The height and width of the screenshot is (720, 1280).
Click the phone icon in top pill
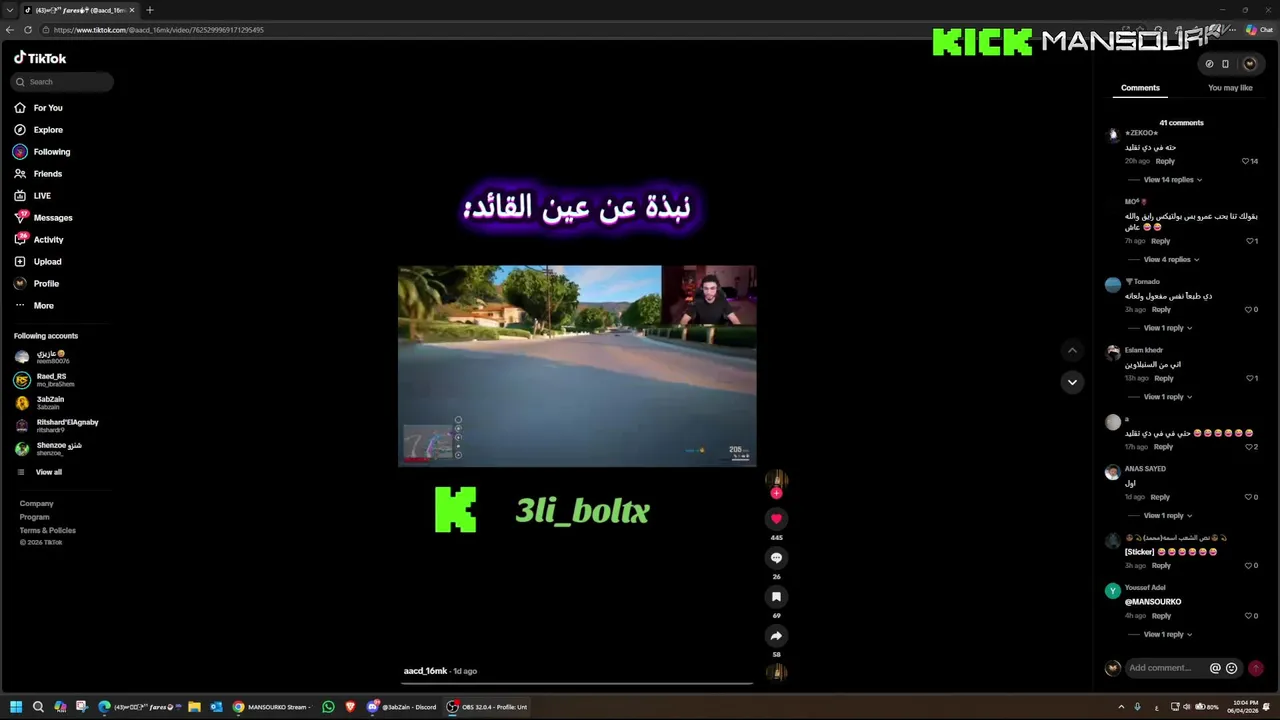1225,64
